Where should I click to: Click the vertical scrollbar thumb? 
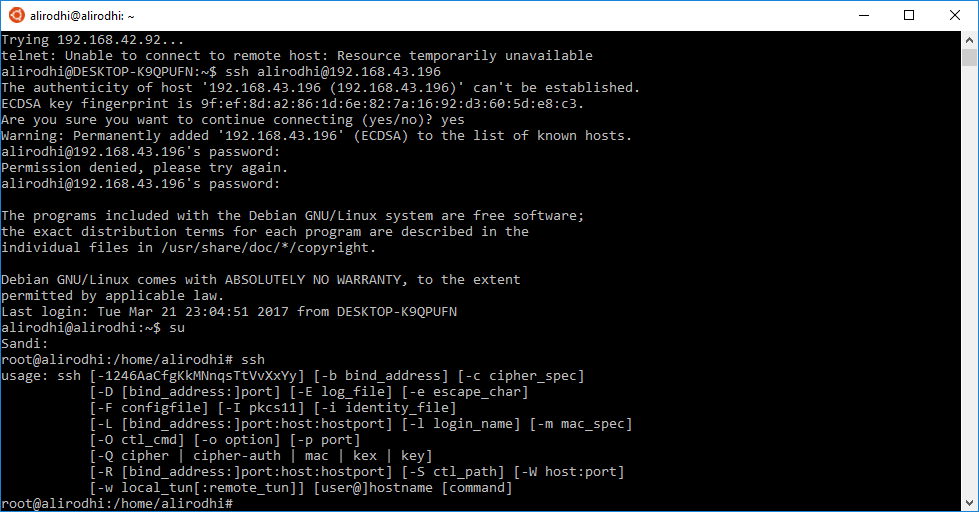pos(969,57)
